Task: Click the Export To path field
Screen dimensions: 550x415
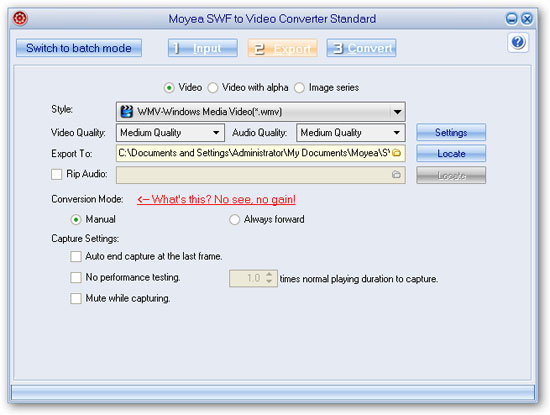Action: [261, 153]
